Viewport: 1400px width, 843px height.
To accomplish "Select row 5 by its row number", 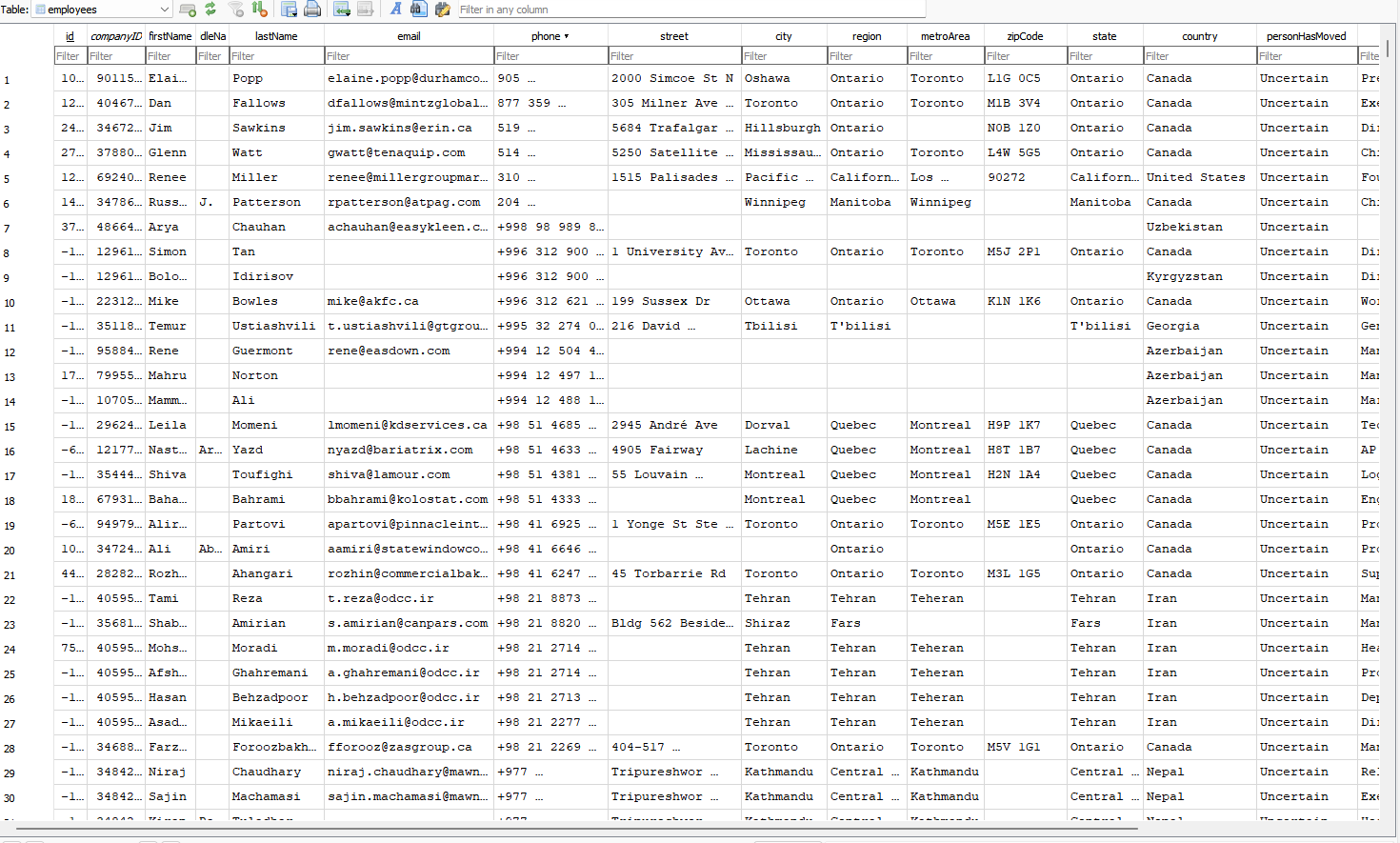I will pos(7,179).
